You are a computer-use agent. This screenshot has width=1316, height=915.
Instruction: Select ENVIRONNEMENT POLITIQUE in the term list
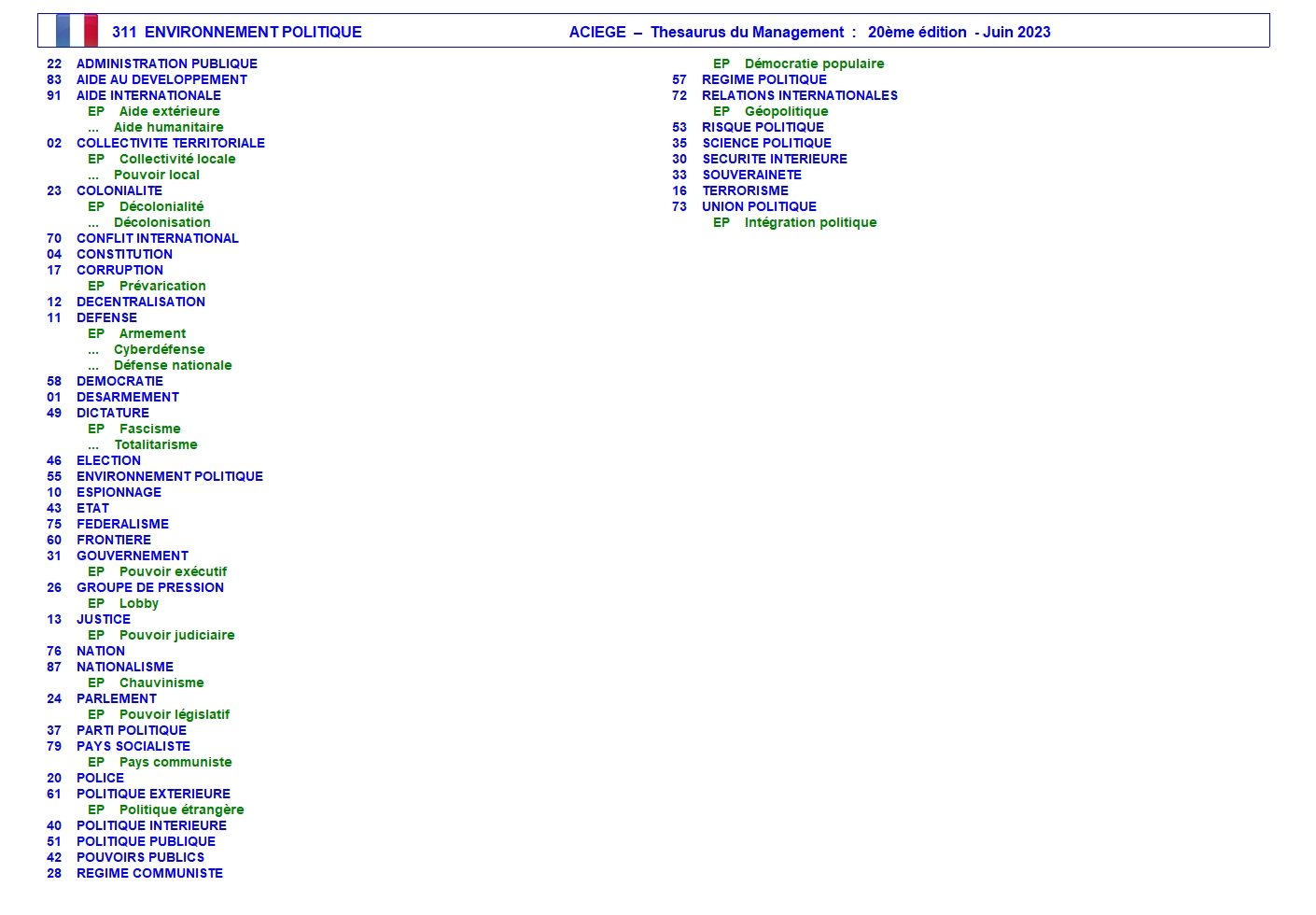[169, 476]
